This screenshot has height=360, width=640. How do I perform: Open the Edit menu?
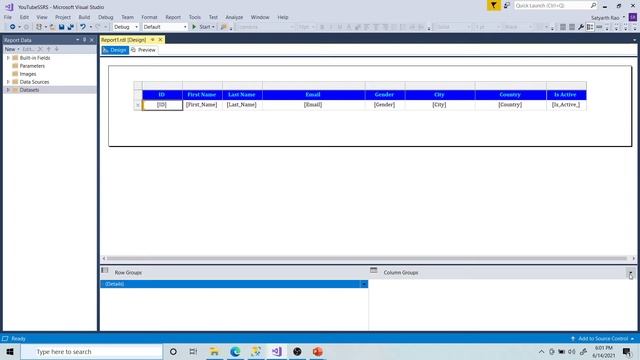24,17
